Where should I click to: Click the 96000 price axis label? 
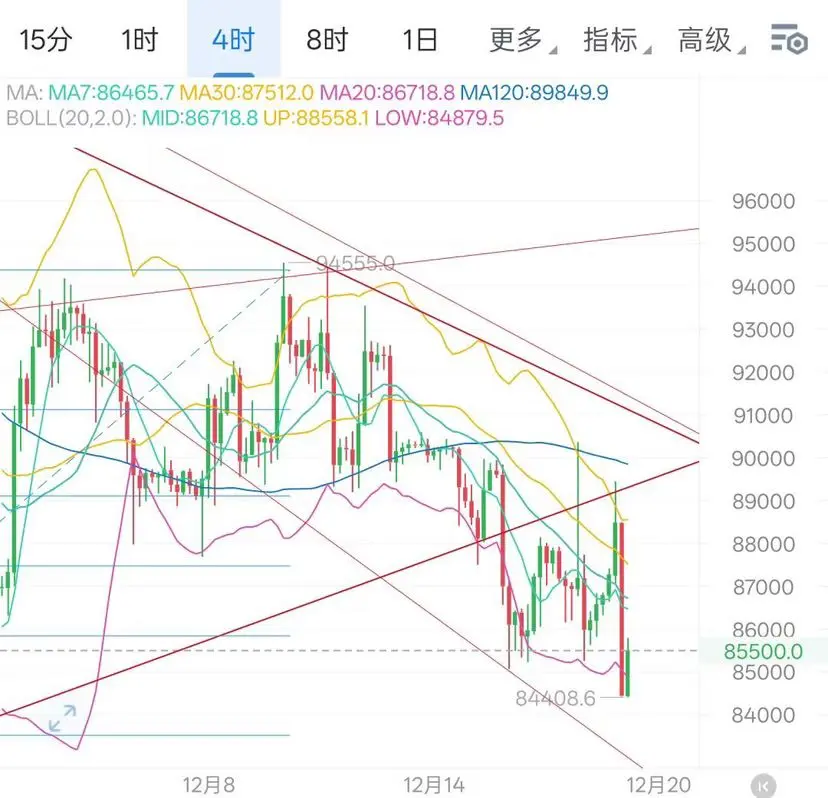(x=763, y=201)
